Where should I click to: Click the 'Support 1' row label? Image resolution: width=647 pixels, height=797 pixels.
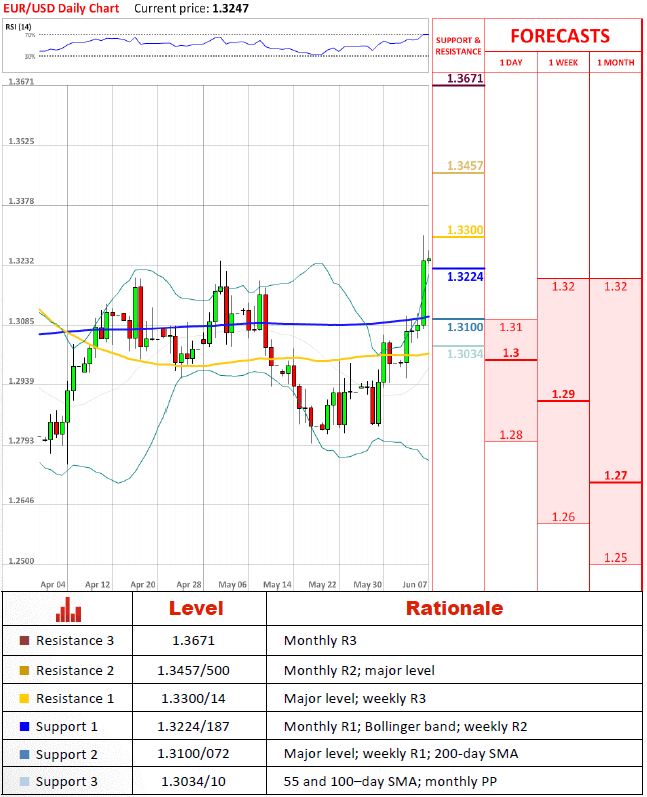(67, 727)
